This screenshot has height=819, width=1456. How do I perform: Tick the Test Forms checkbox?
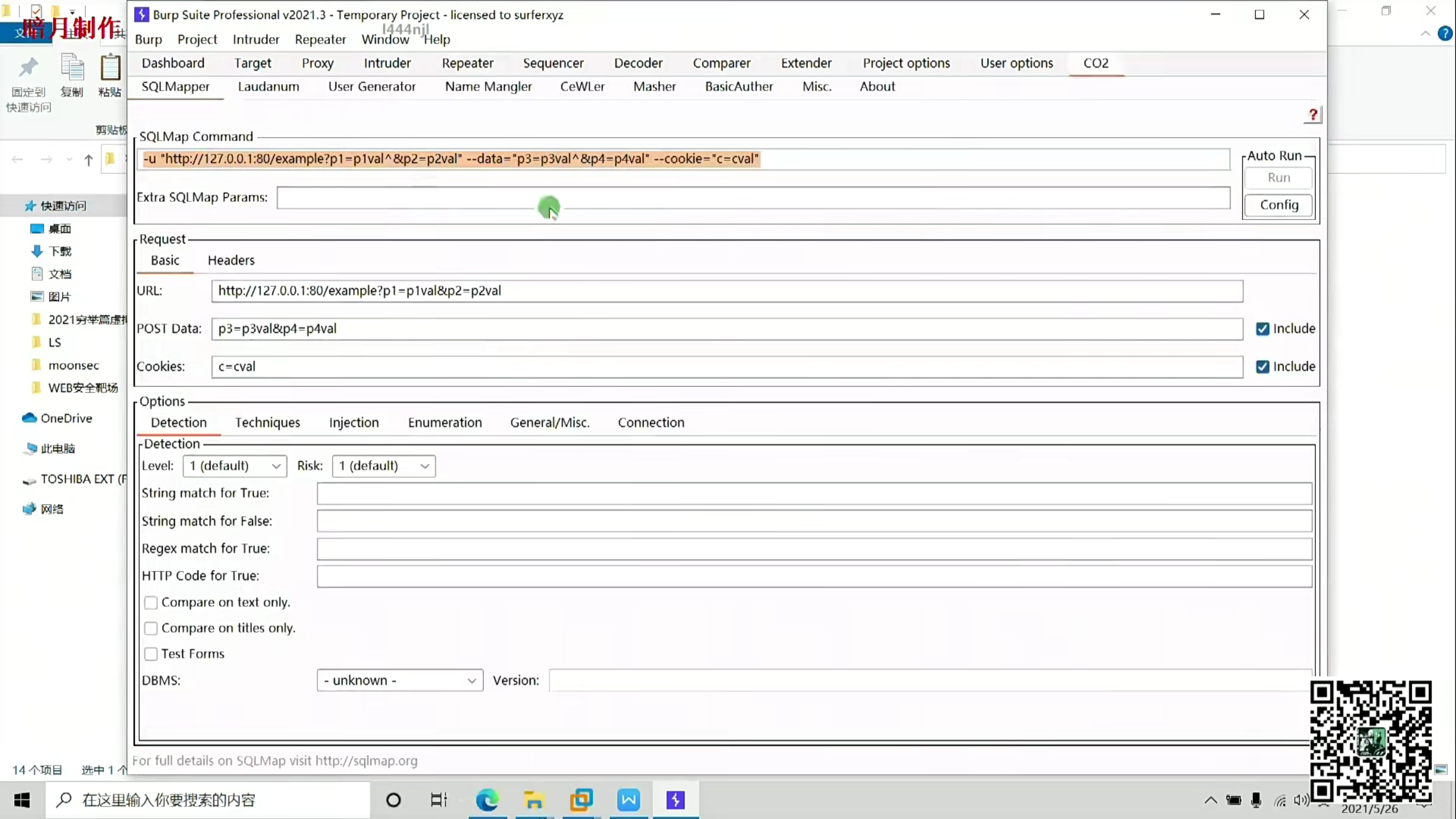(151, 654)
